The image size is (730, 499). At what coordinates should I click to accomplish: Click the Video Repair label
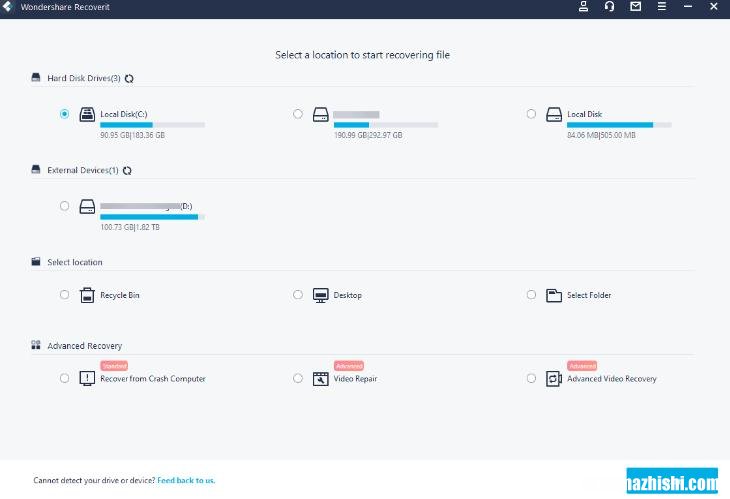click(x=355, y=379)
